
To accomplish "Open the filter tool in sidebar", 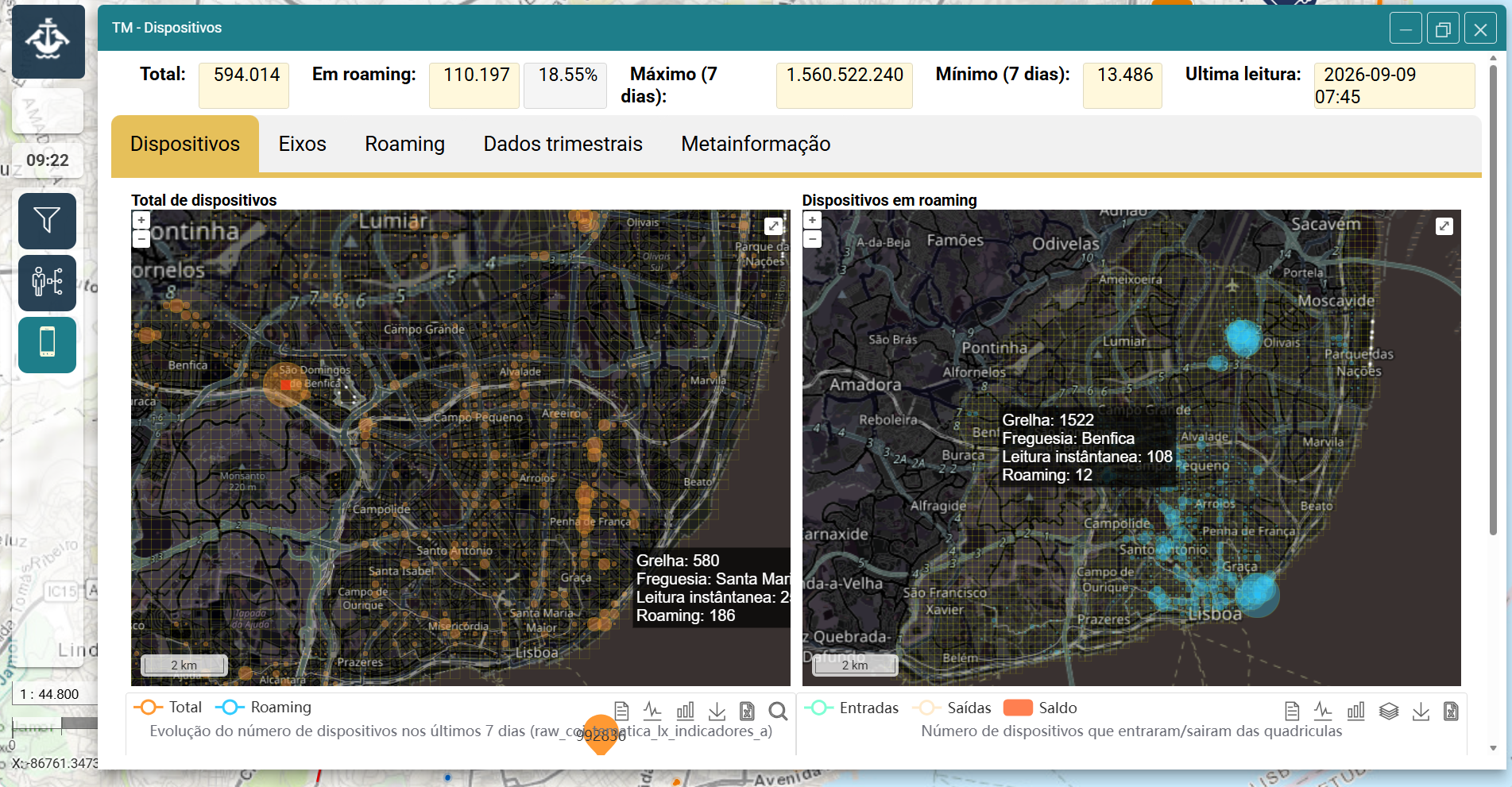I will [x=48, y=221].
